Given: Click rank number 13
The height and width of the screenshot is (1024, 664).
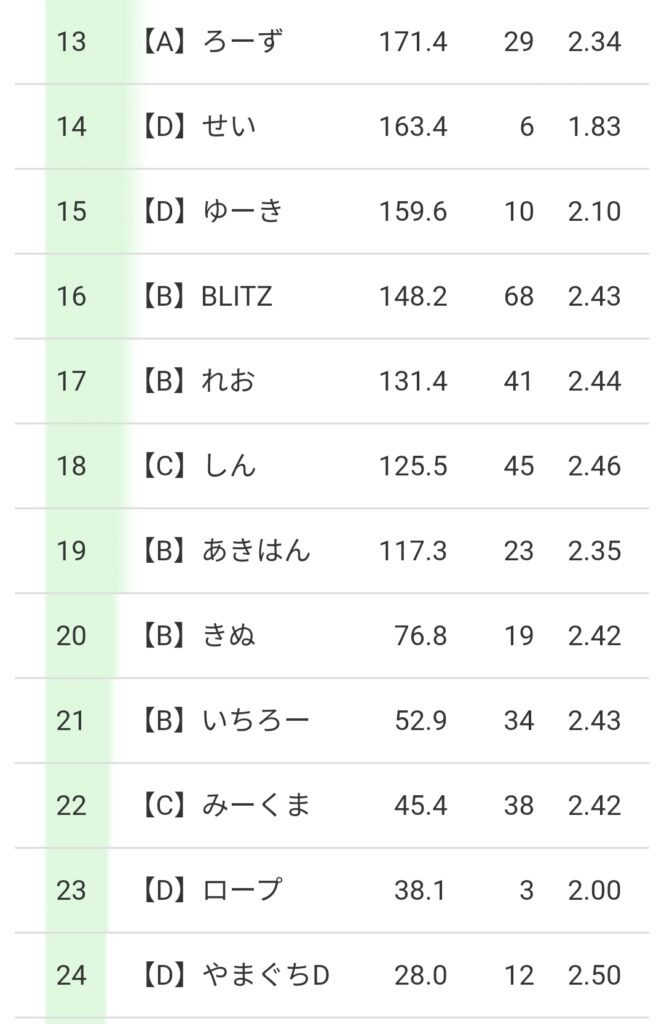Looking at the screenshot, I should point(72,42).
